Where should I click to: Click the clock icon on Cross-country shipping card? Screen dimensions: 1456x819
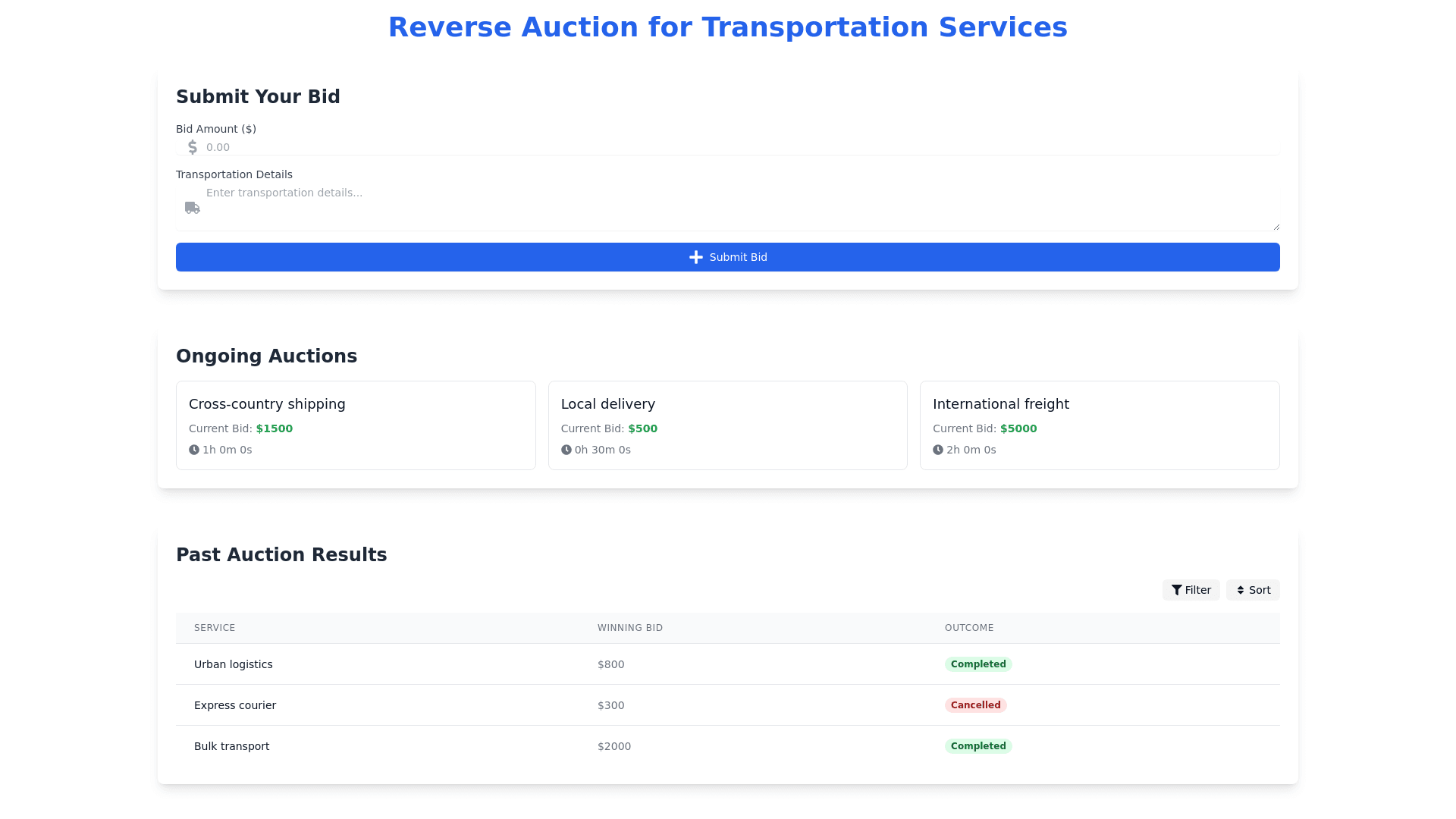click(x=194, y=450)
